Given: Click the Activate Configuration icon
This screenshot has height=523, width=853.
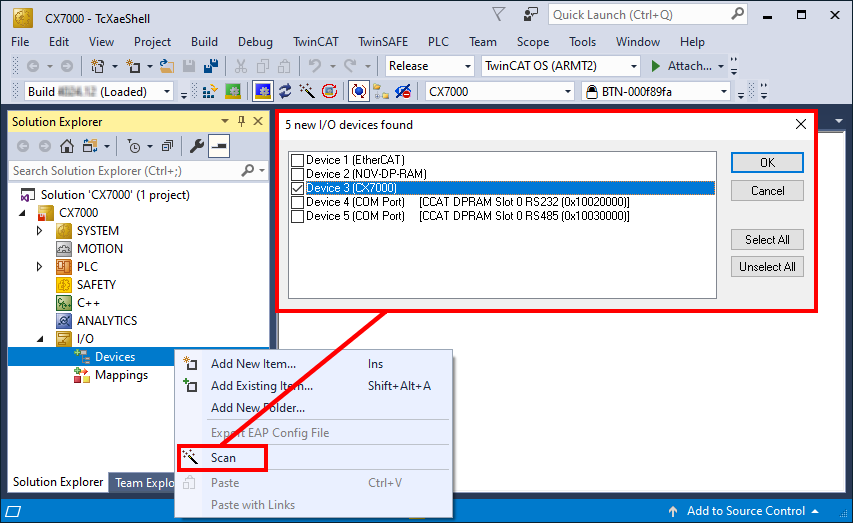Looking at the screenshot, I should 209,91.
